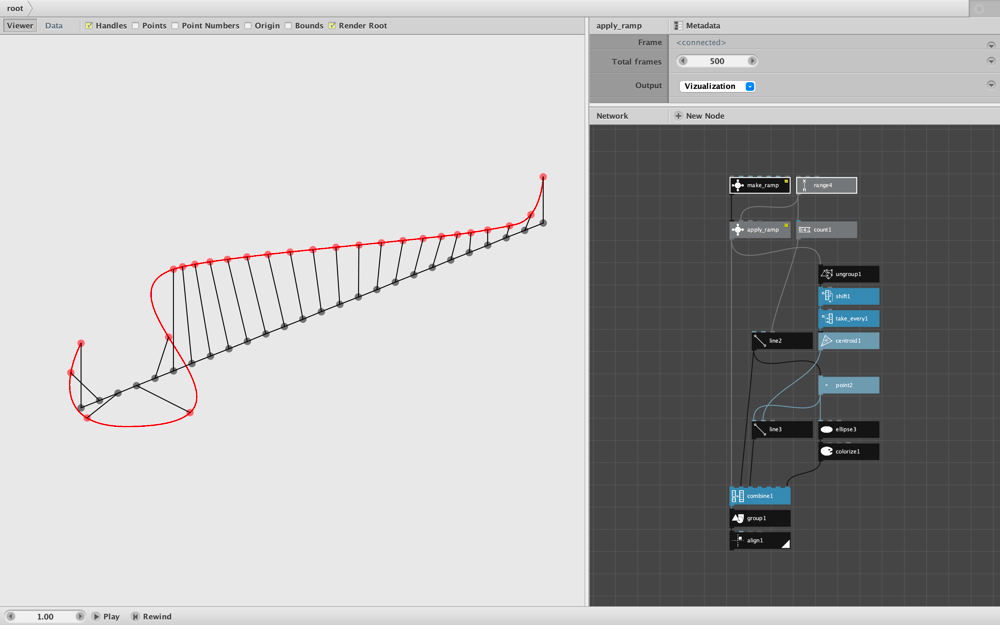1000x625 pixels.
Task: Switch to the Data tab
Action: pyautogui.click(x=54, y=26)
